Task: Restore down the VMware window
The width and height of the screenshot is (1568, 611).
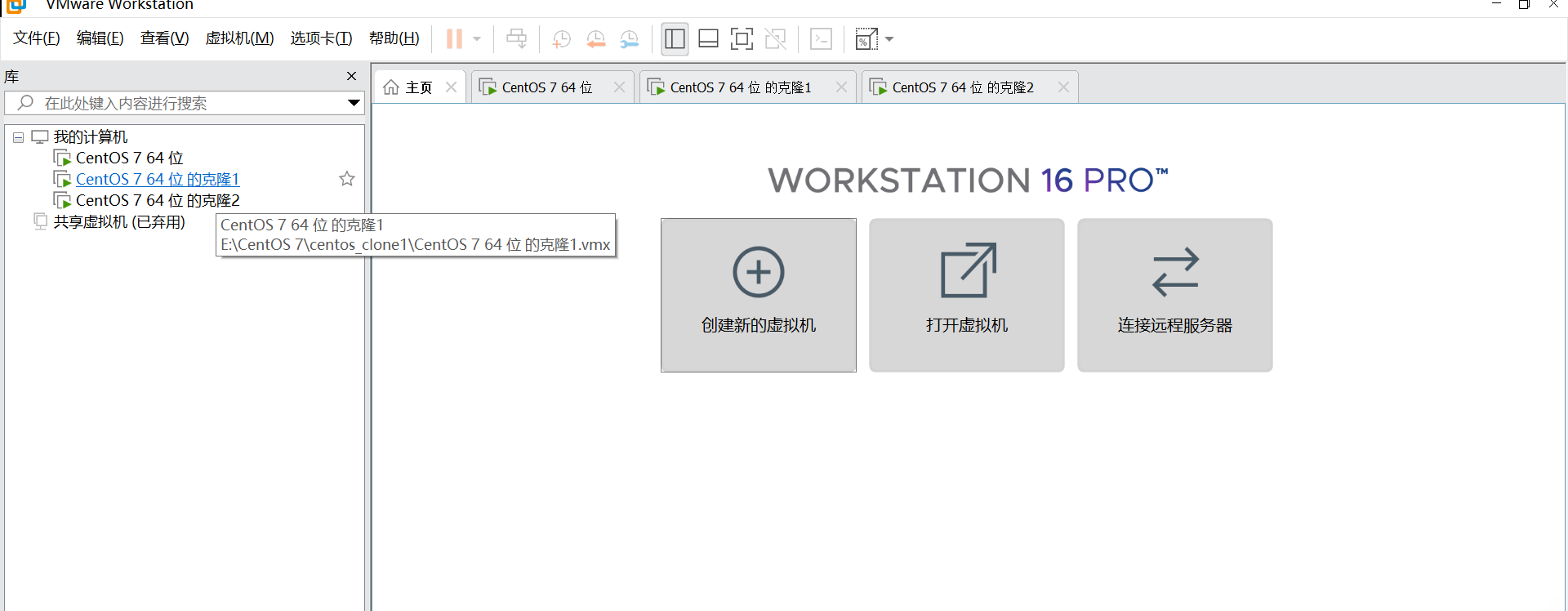Action: pos(1524,5)
